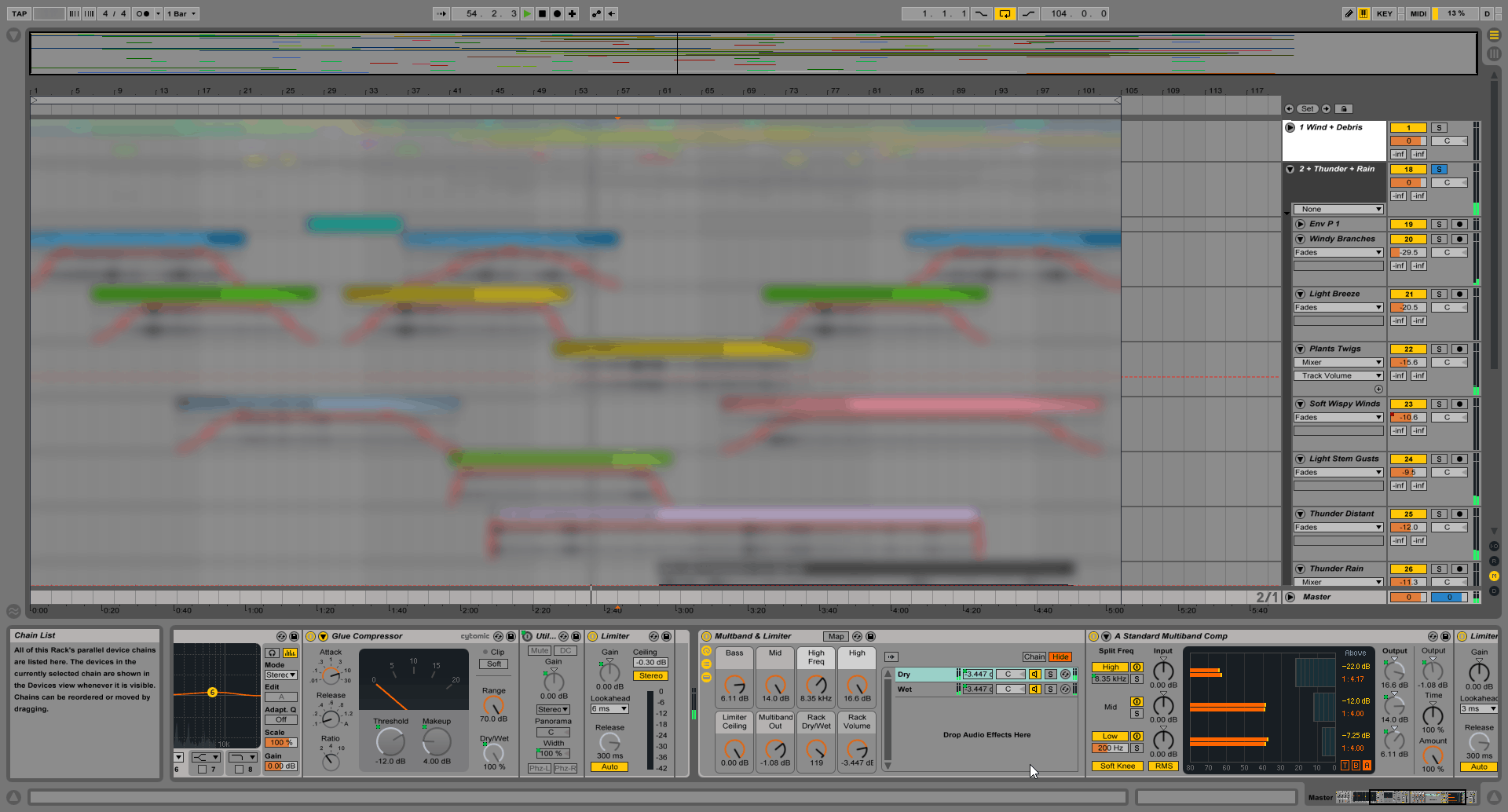Toggle the computer MIDI keyboard icon
1508x812 pixels.
click(1363, 13)
